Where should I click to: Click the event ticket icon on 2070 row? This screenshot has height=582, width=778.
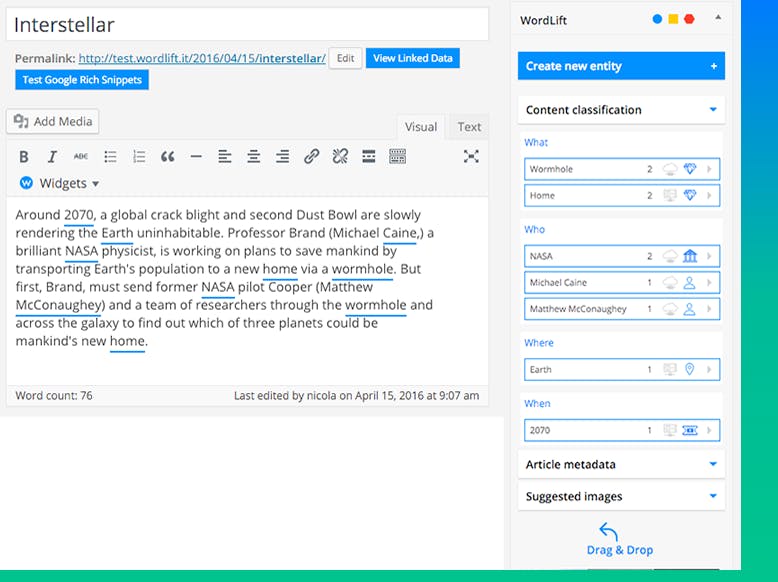pyautogui.click(x=690, y=430)
